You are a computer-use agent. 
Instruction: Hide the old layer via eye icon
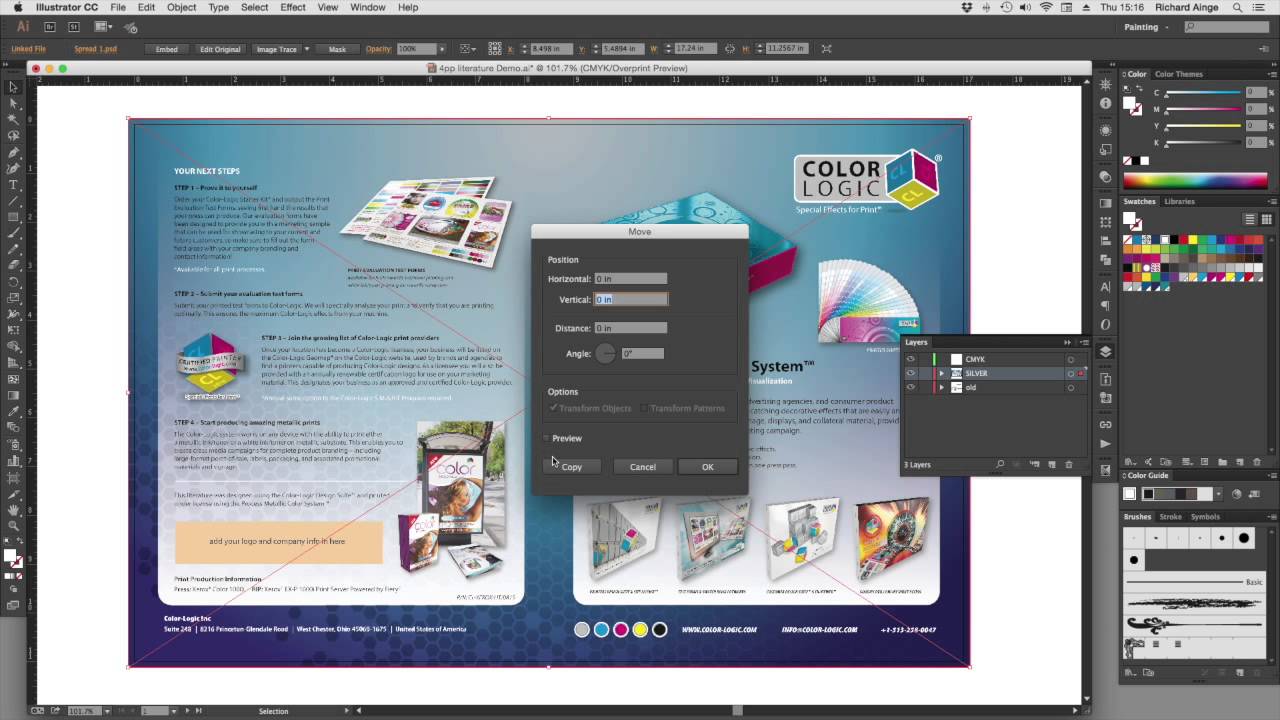pos(910,387)
